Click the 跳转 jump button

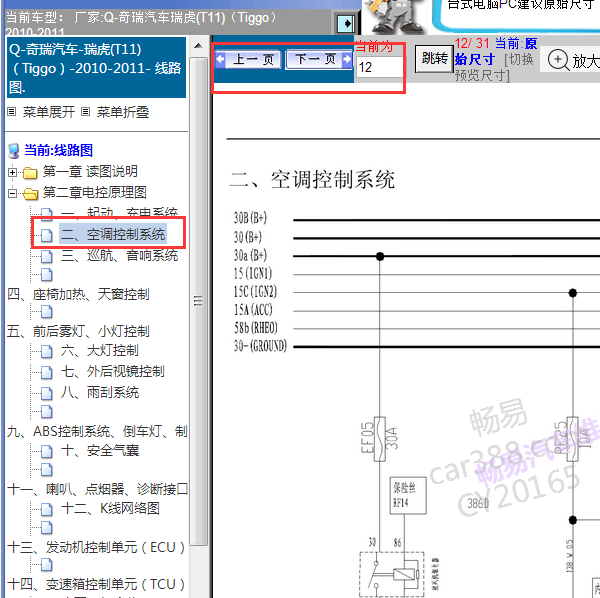point(434,59)
